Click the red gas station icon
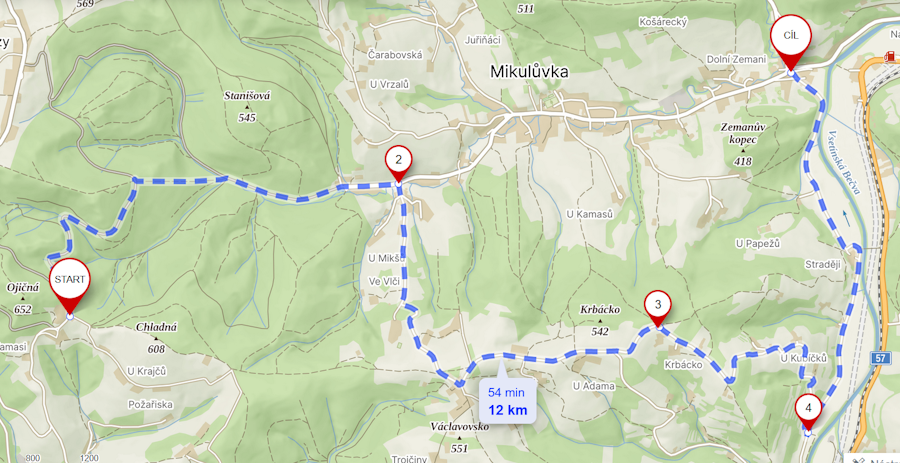Screen dimensions: 900x463 coord(889,56)
